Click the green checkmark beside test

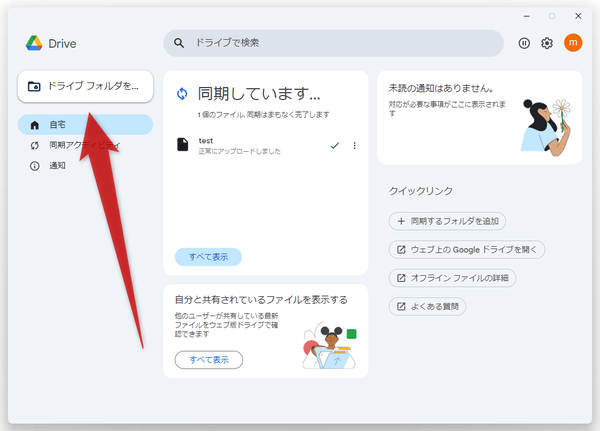(x=334, y=146)
